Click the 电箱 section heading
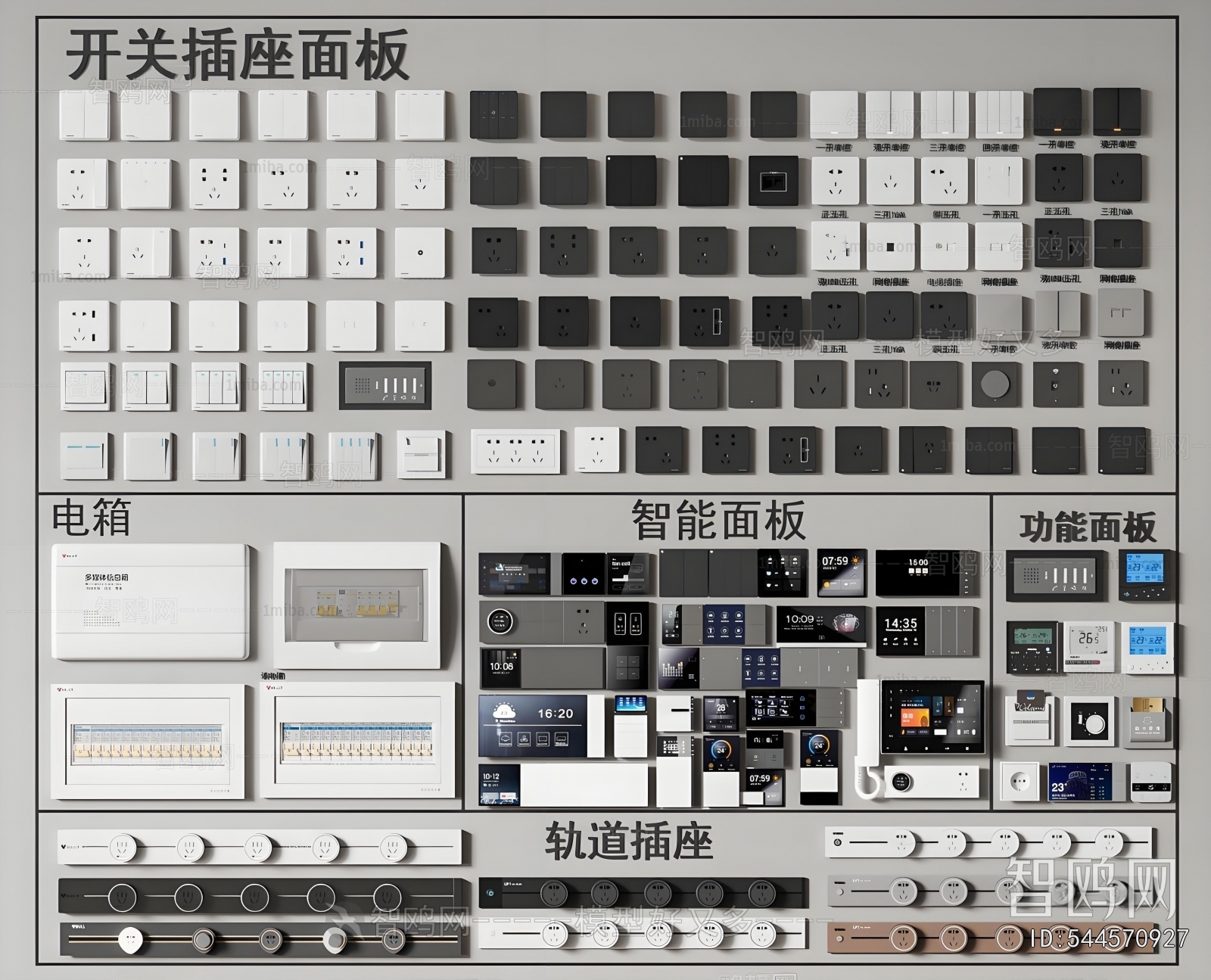This screenshot has height=980, width=1211. (x=91, y=518)
